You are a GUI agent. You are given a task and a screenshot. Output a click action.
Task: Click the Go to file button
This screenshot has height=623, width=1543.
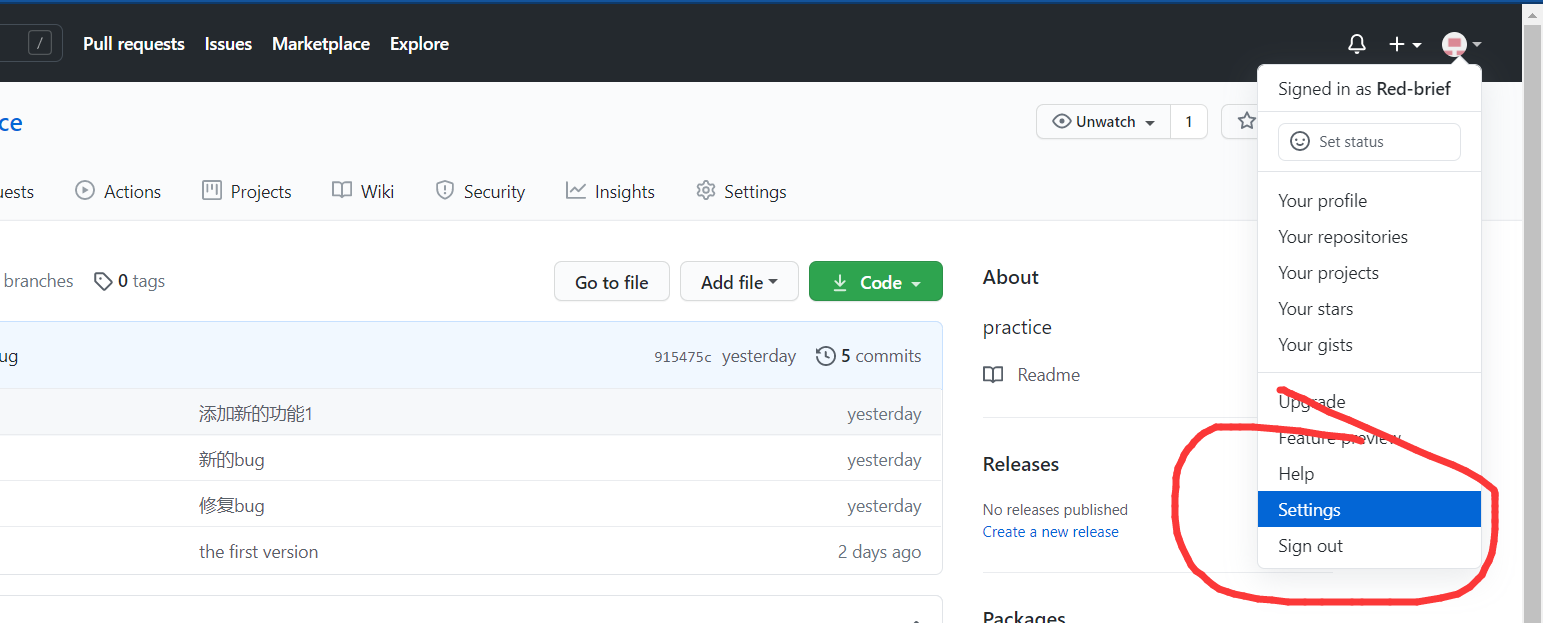tap(611, 282)
